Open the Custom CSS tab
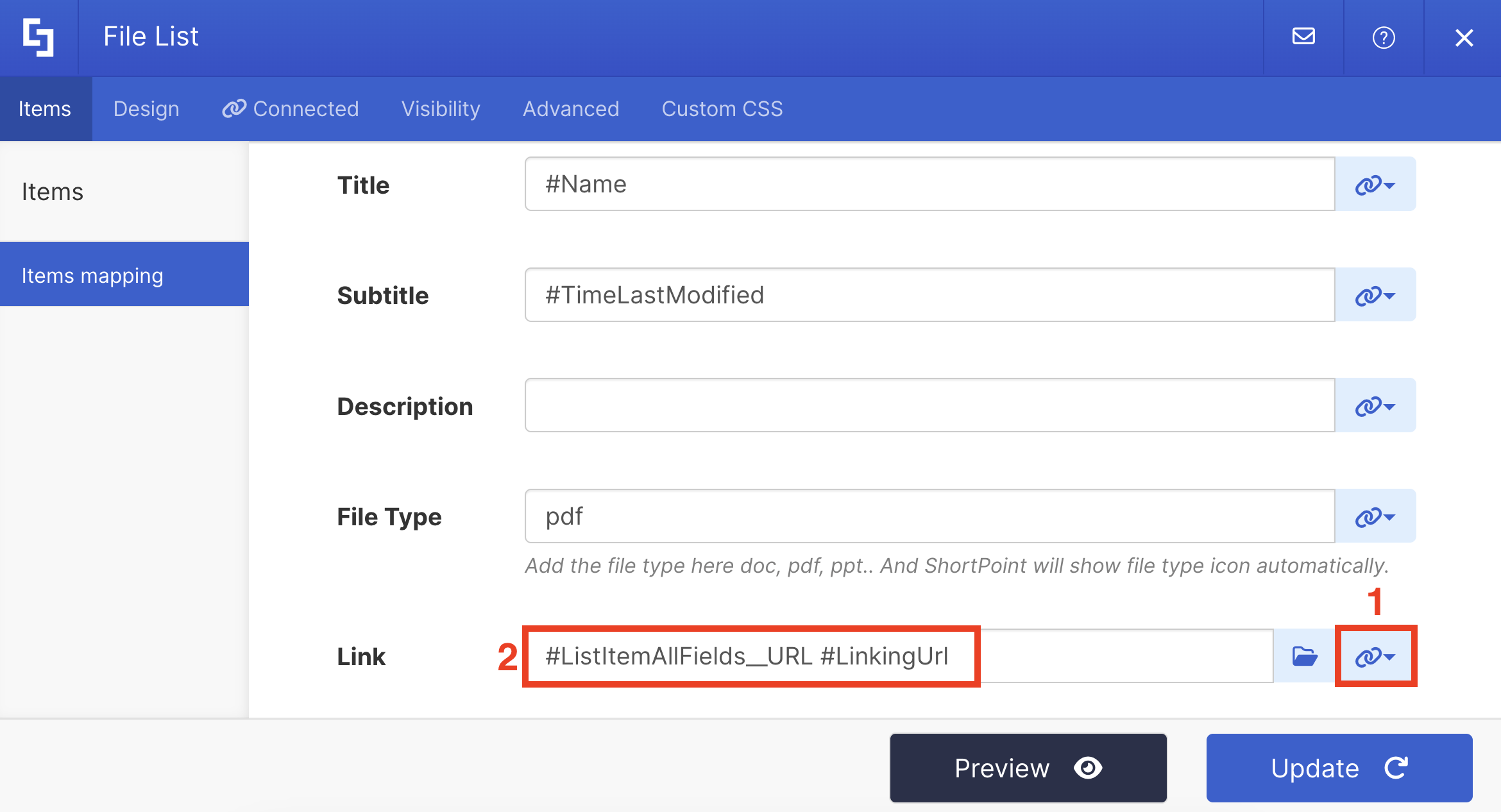Image resolution: width=1501 pixels, height=812 pixels. 722,109
